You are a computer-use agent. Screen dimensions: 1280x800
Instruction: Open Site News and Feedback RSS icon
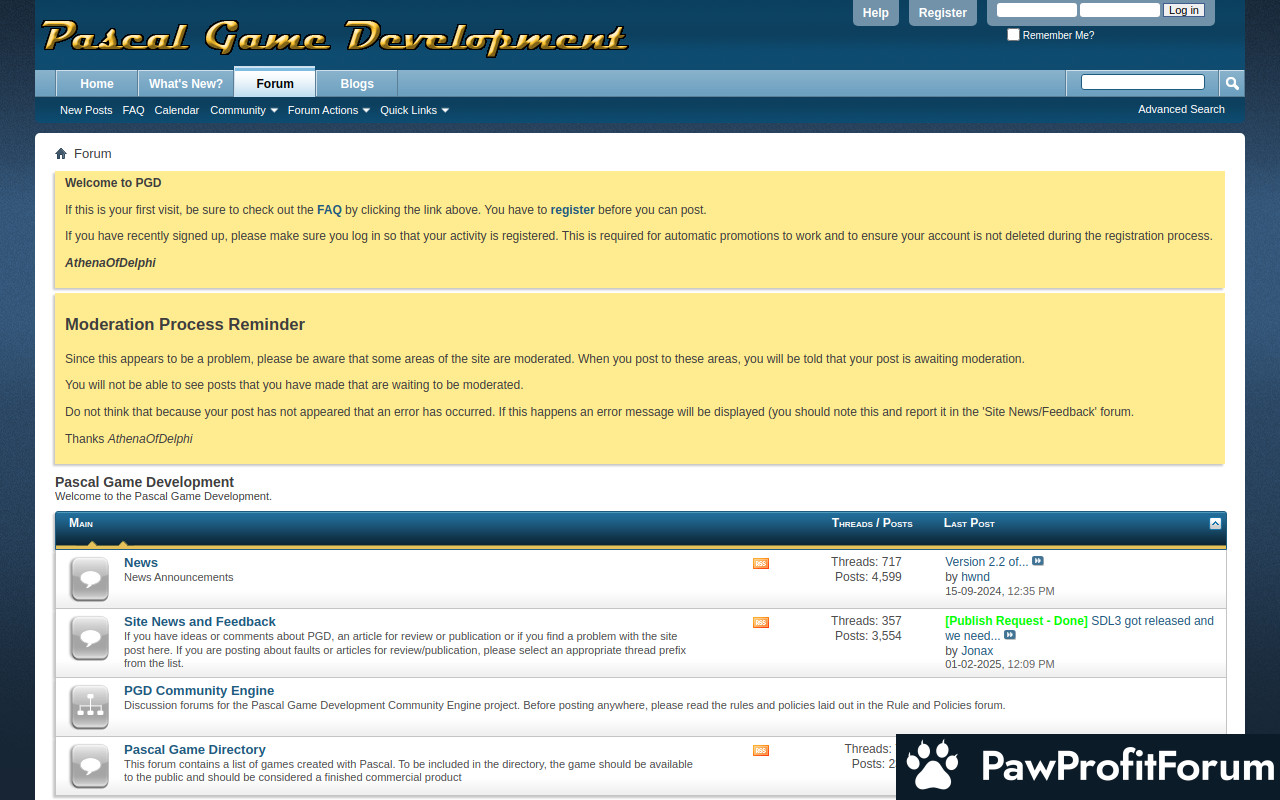pos(761,623)
